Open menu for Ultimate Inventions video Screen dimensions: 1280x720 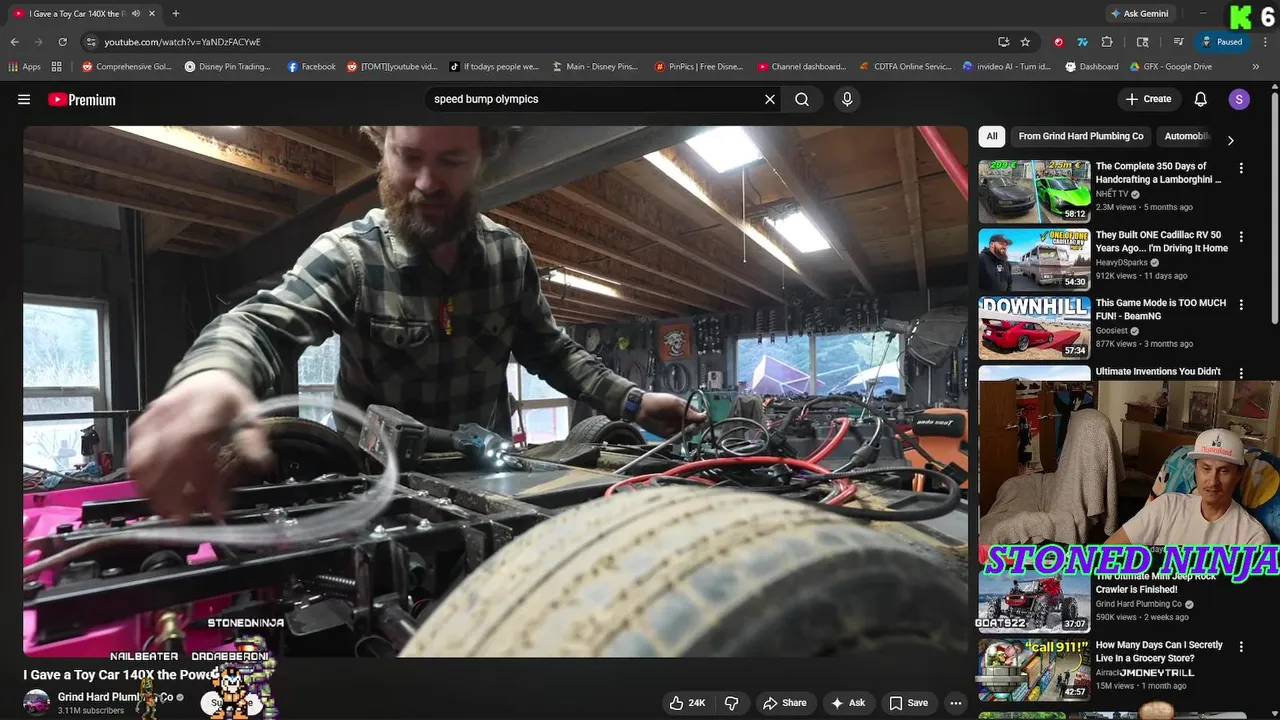(x=1241, y=373)
